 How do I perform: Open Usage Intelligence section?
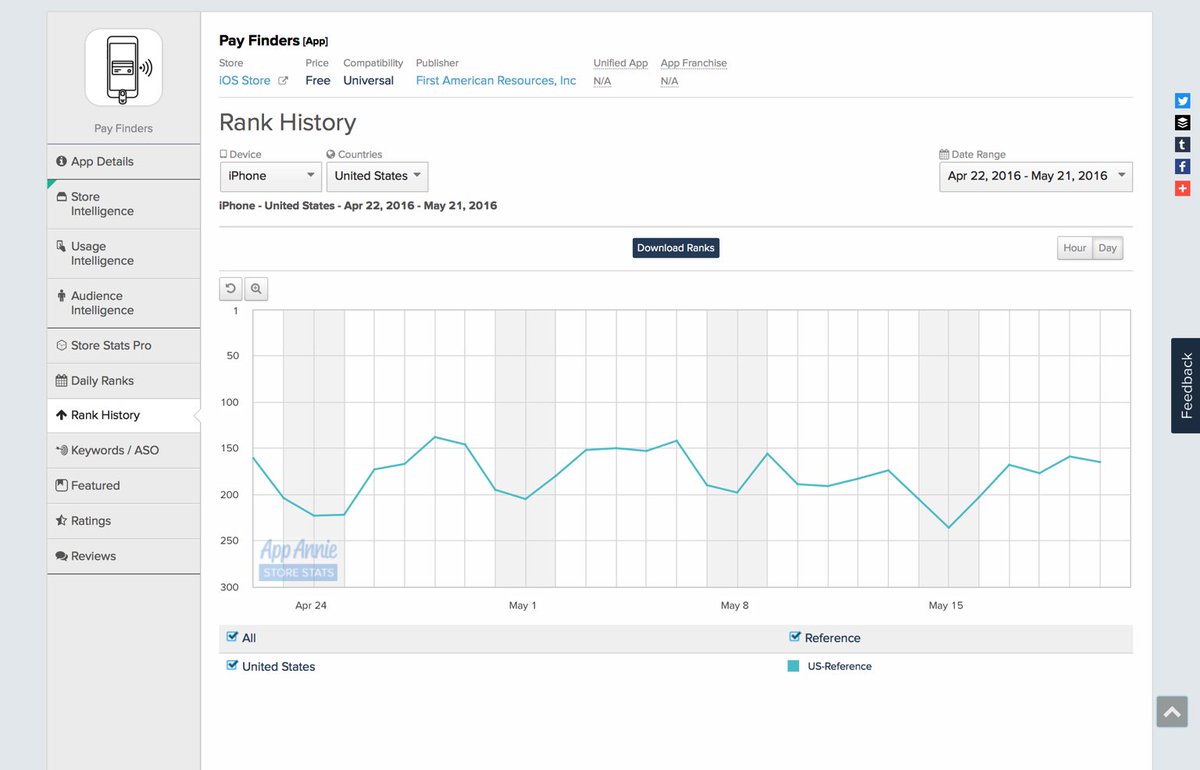pyautogui.click(x=123, y=253)
